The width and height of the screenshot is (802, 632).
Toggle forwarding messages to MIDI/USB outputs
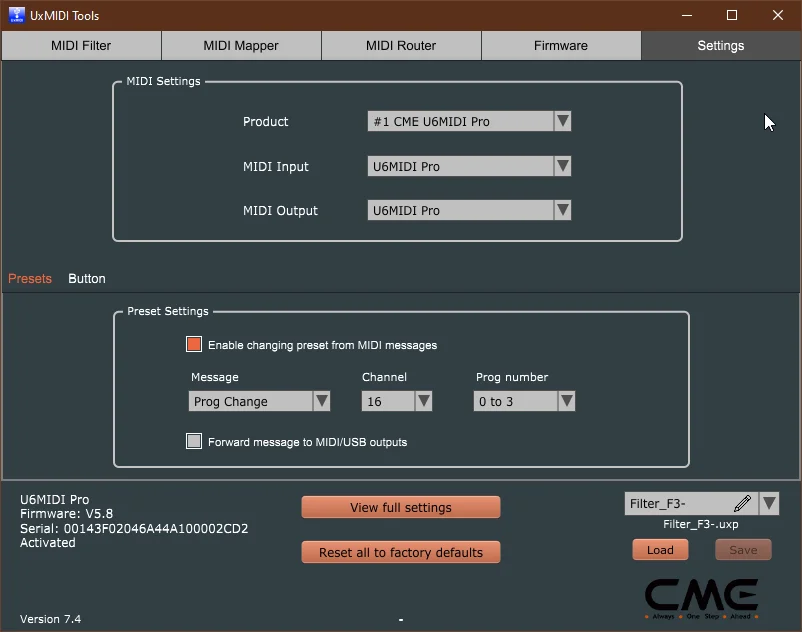pos(194,441)
